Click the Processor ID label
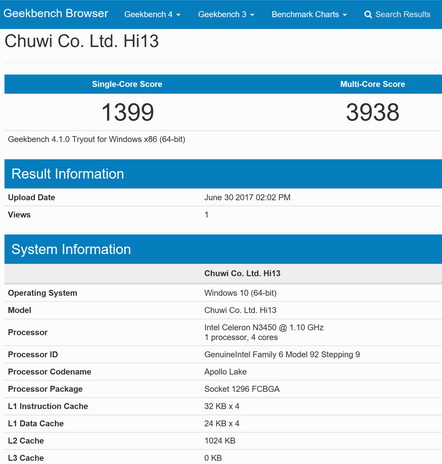442x464 pixels. click(x=33, y=354)
